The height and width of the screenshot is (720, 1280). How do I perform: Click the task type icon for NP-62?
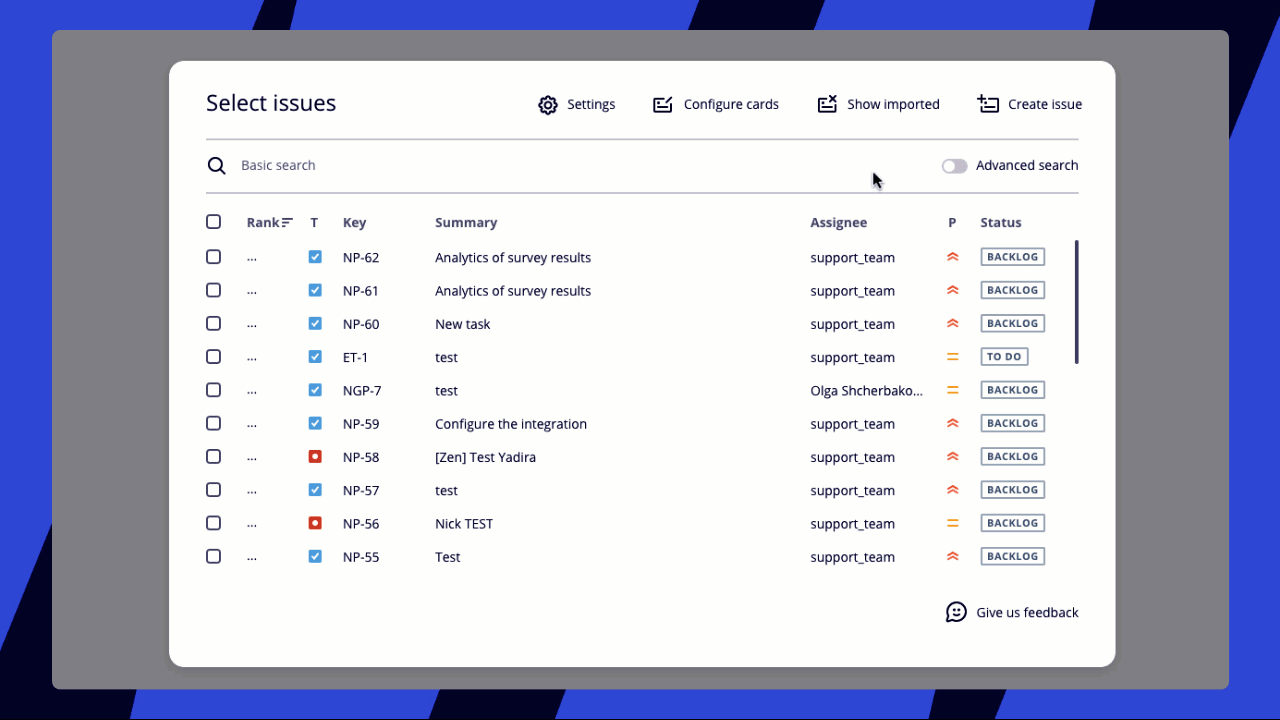coord(315,256)
